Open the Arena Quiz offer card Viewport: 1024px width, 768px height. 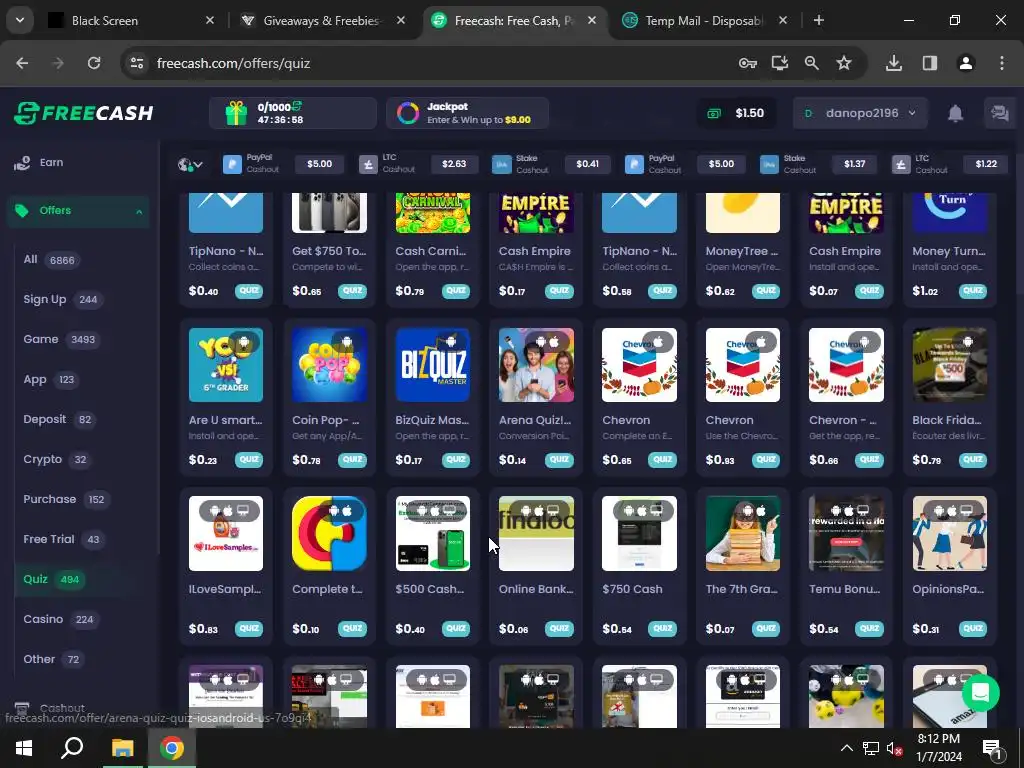pos(536,396)
